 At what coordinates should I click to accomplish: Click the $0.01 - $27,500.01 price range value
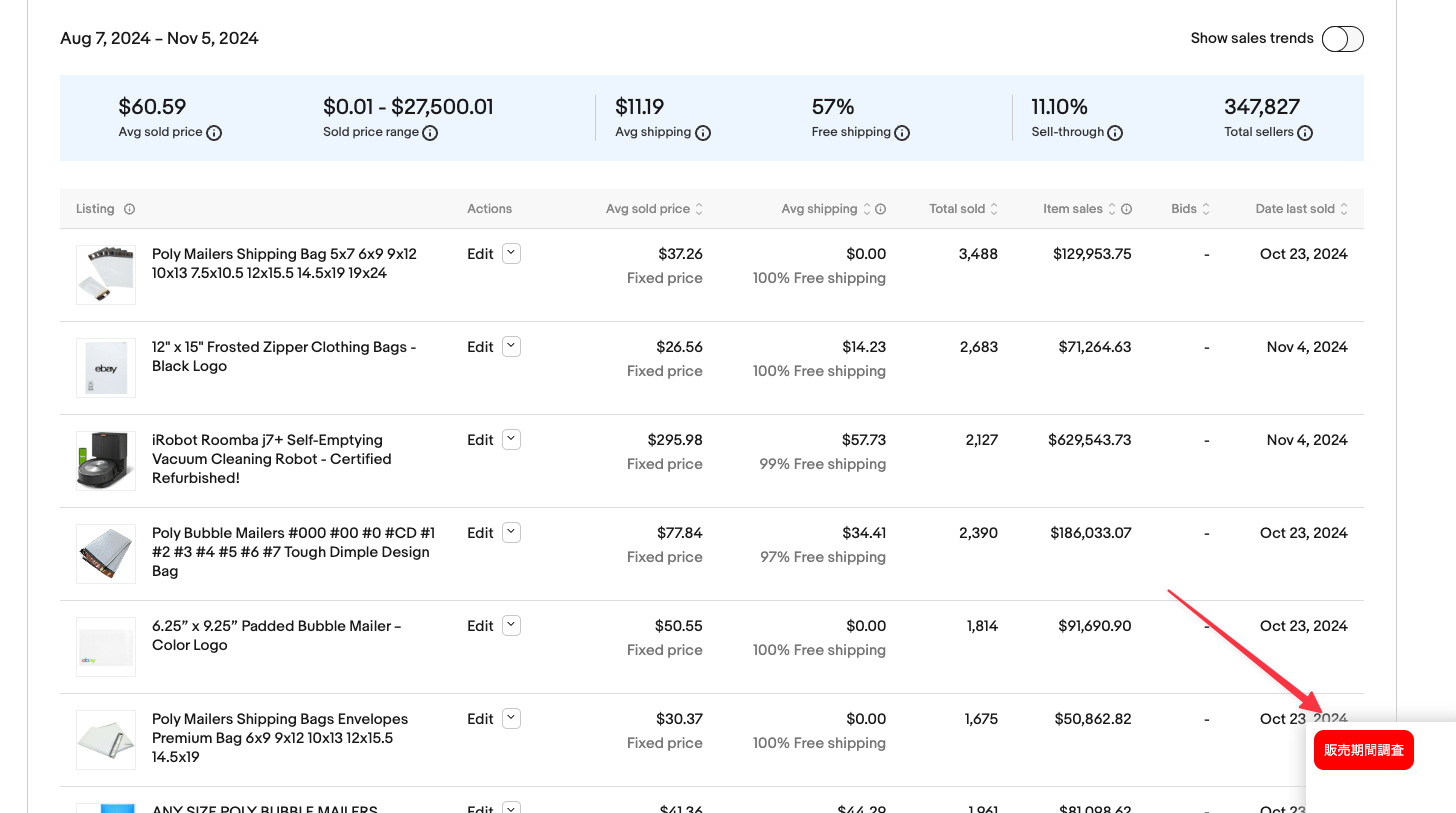point(408,107)
